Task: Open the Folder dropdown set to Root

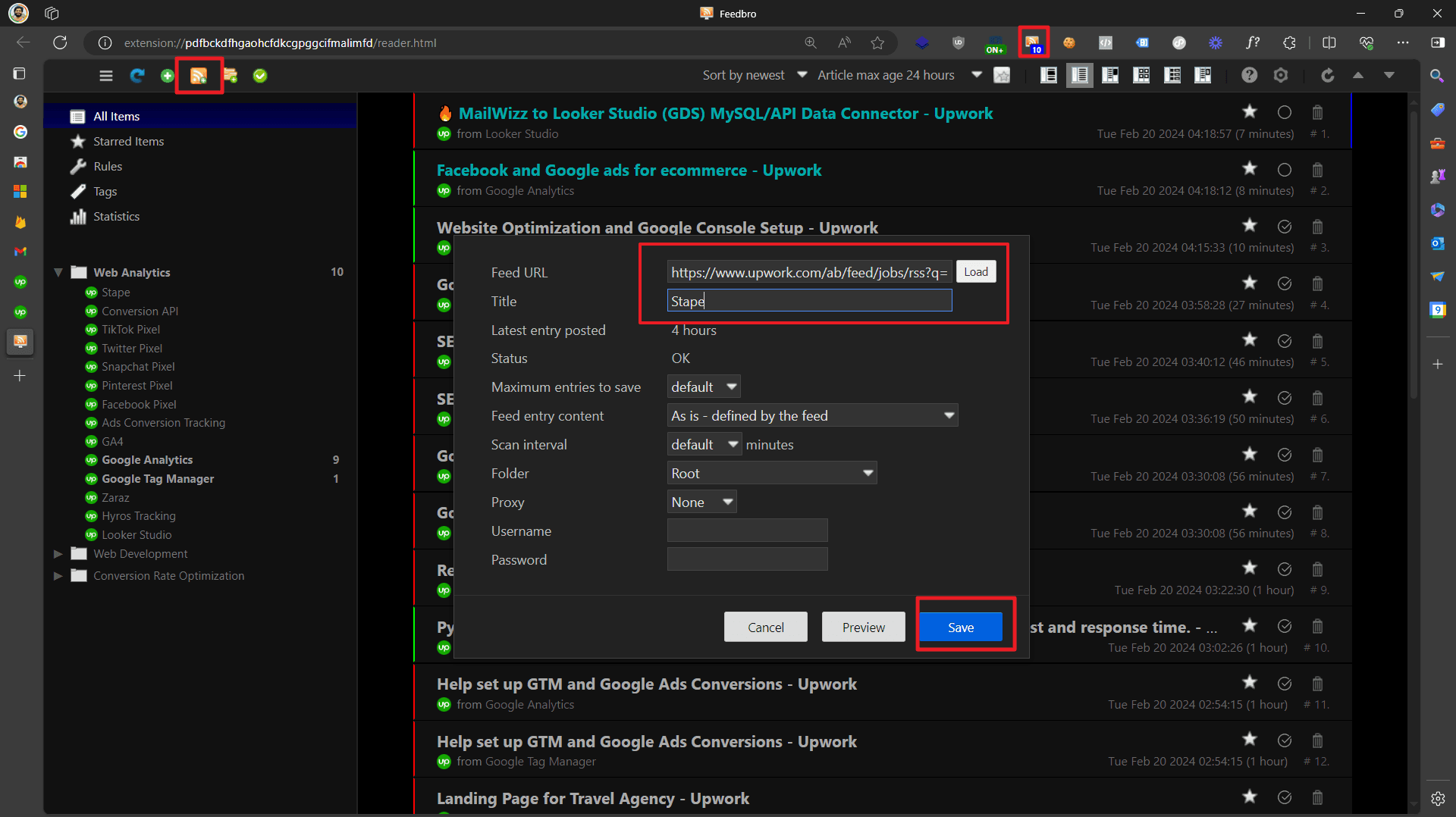Action: pos(772,474)
